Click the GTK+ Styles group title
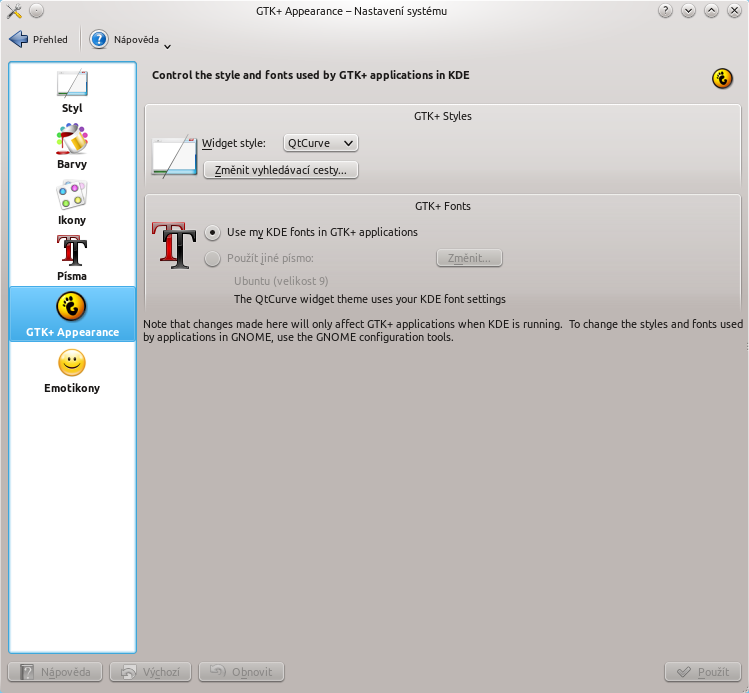 click(443, 116)
